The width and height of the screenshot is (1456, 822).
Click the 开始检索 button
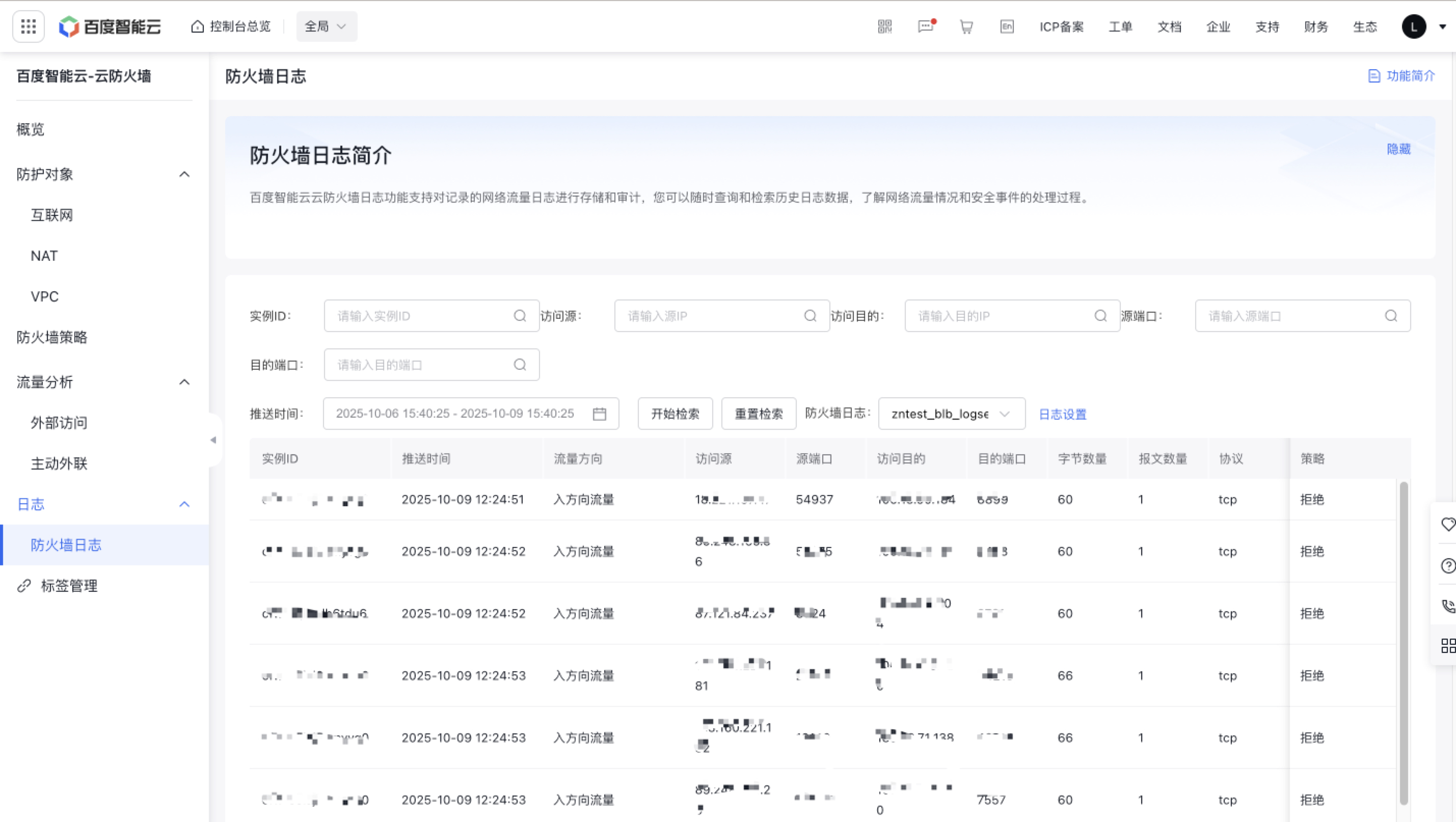point(675,414)
